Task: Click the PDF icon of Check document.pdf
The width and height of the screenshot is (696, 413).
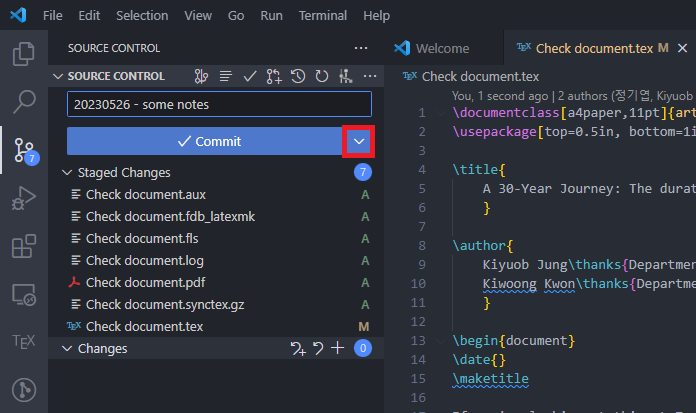Action: (74, 282)
